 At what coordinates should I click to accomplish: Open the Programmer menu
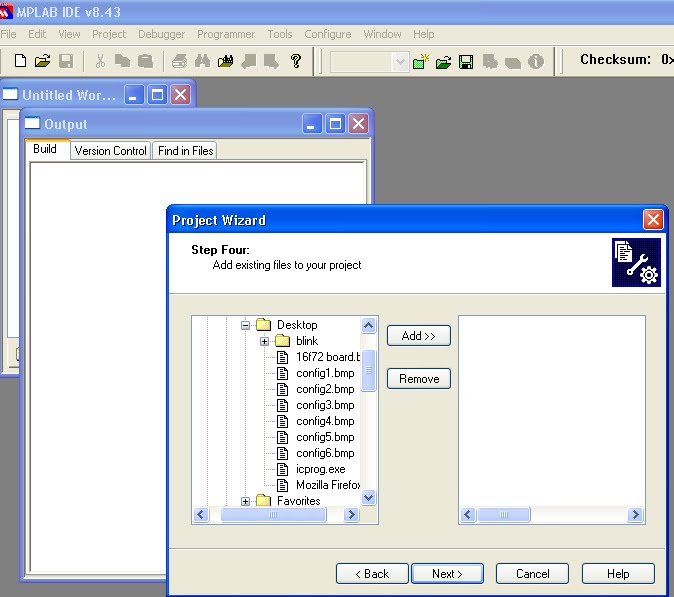[226, 34]
